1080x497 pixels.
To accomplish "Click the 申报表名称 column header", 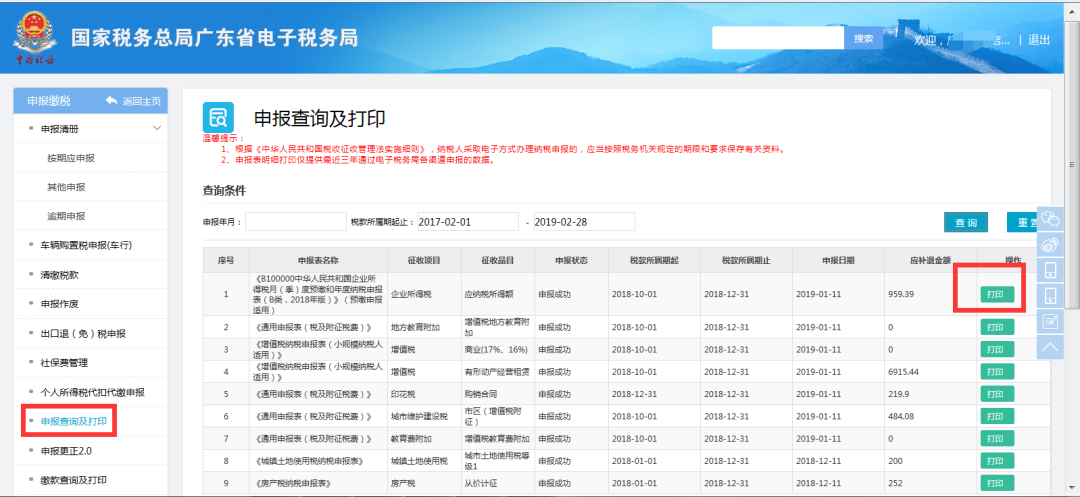I will pos(318,260).
